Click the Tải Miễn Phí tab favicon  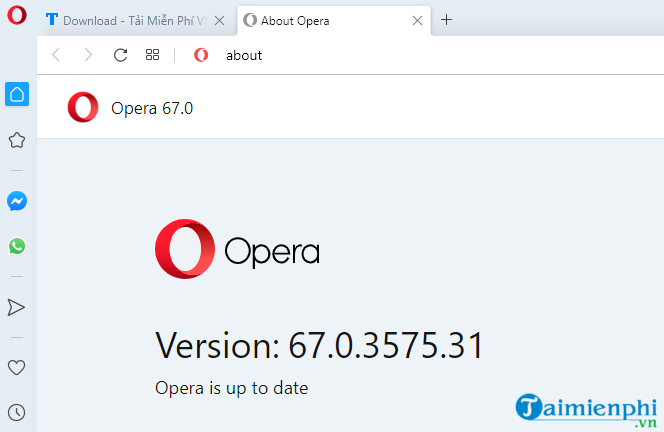coord(52,19)
